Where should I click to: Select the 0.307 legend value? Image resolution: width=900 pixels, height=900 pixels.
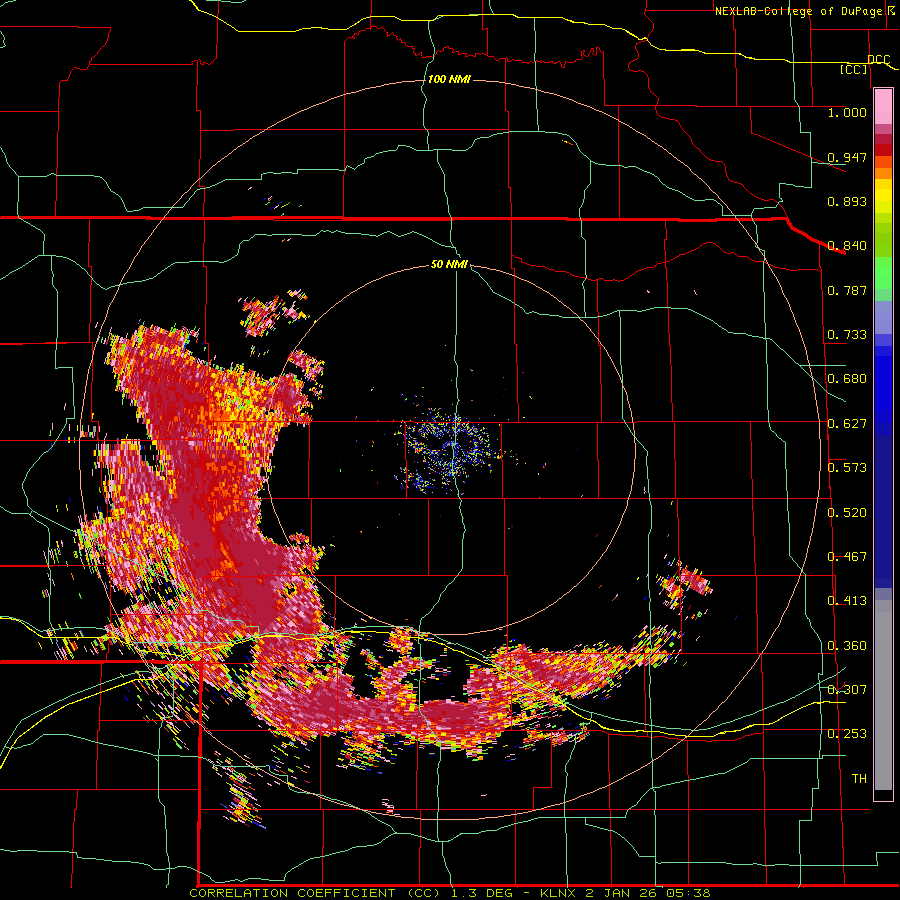tap(847, 690)
